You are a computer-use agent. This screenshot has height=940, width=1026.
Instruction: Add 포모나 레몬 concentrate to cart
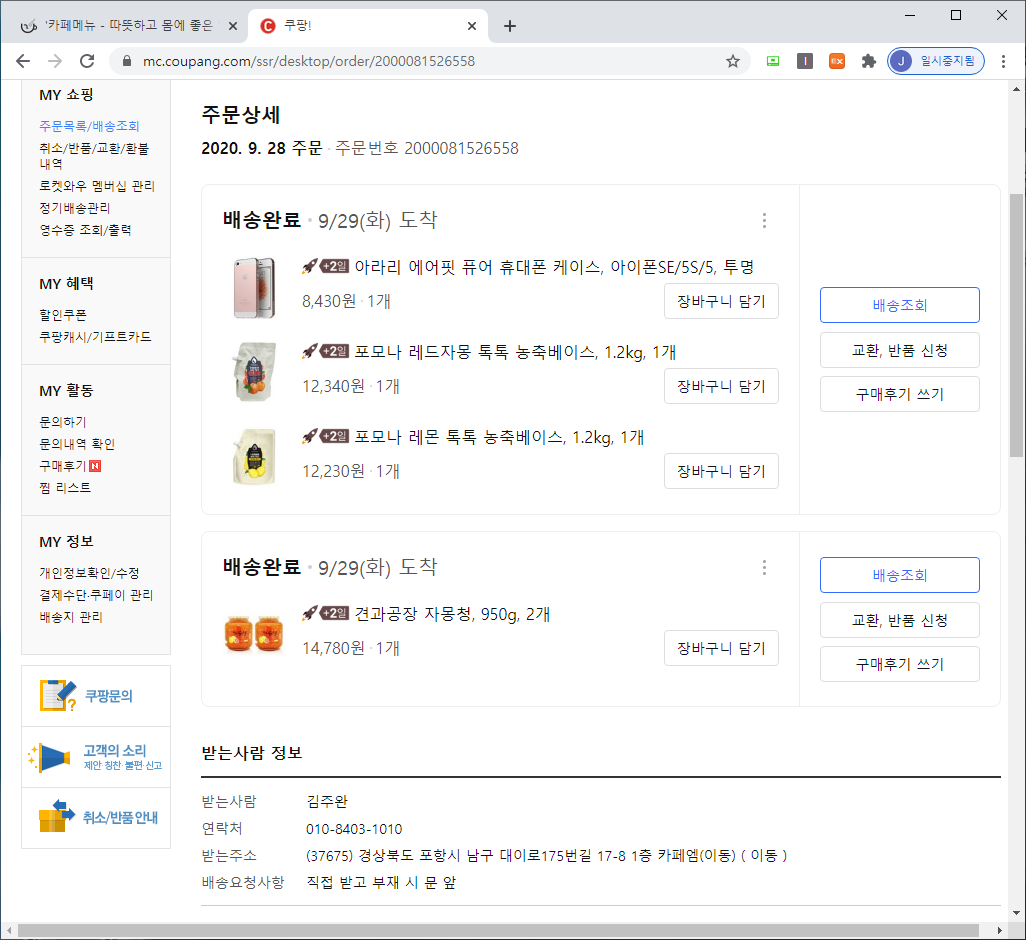[x=721, y=471]
